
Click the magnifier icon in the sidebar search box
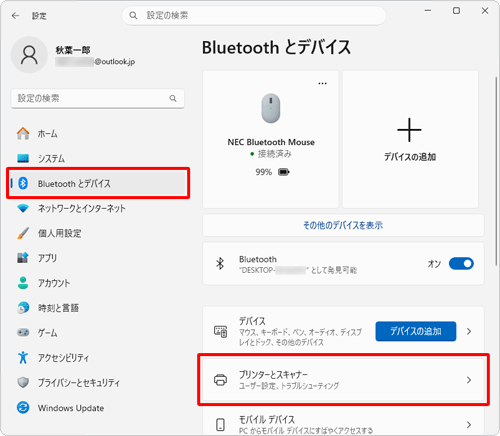pos(173,98)
